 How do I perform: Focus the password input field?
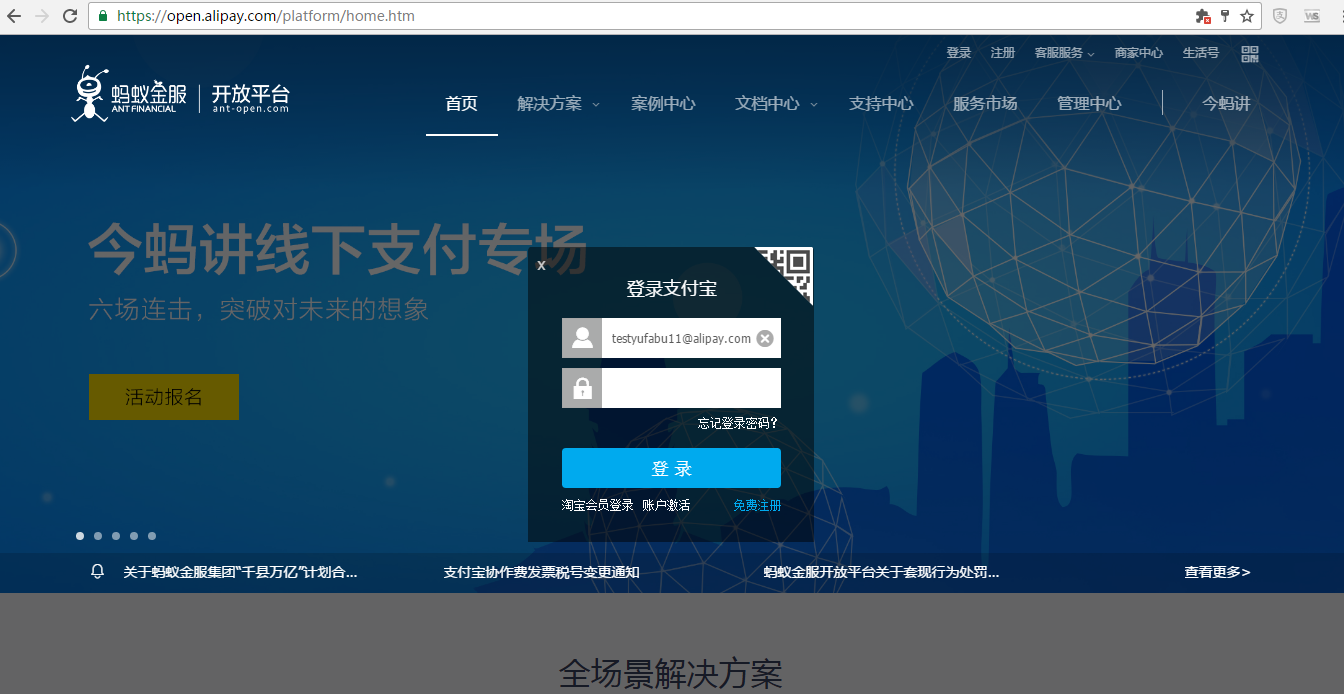click(691, 388)
